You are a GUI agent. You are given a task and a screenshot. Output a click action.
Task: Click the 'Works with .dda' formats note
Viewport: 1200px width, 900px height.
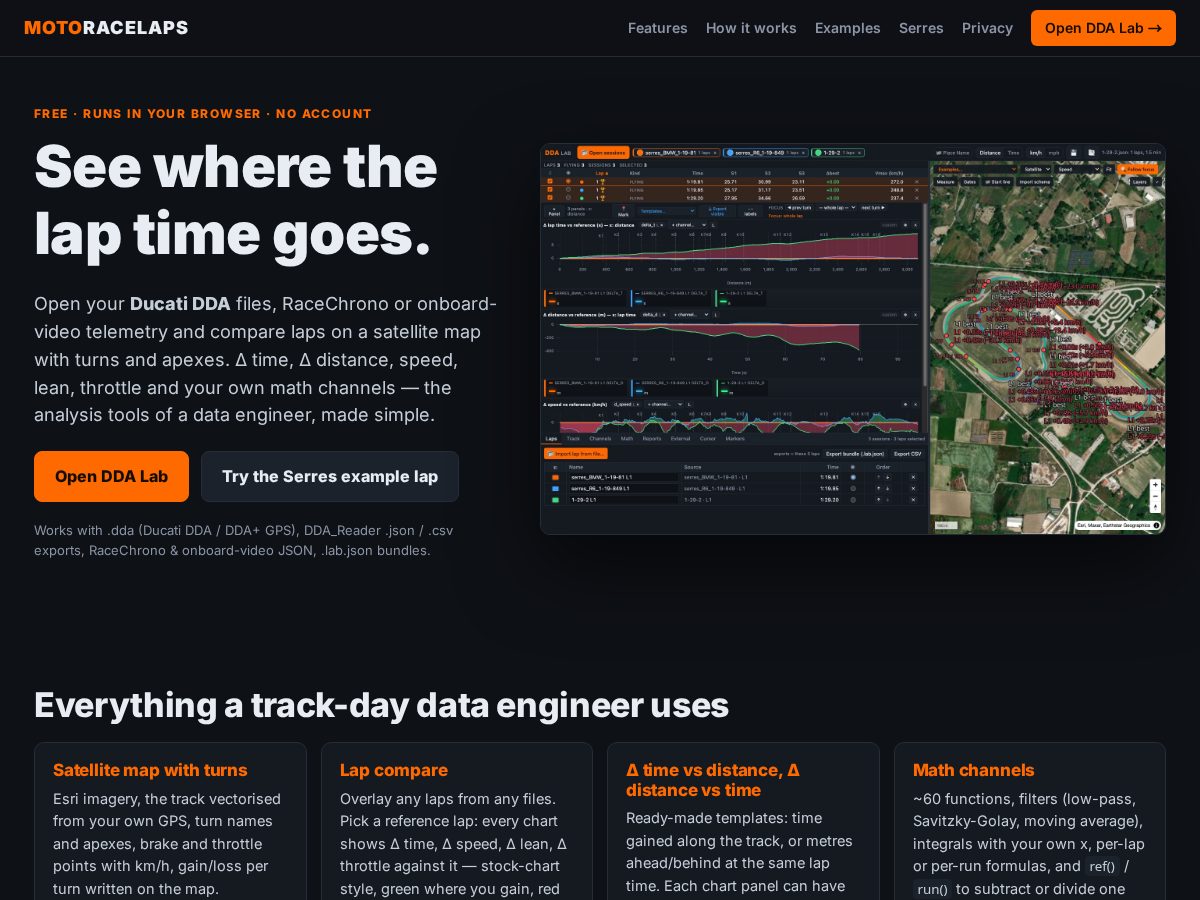[x=243, y=540]
